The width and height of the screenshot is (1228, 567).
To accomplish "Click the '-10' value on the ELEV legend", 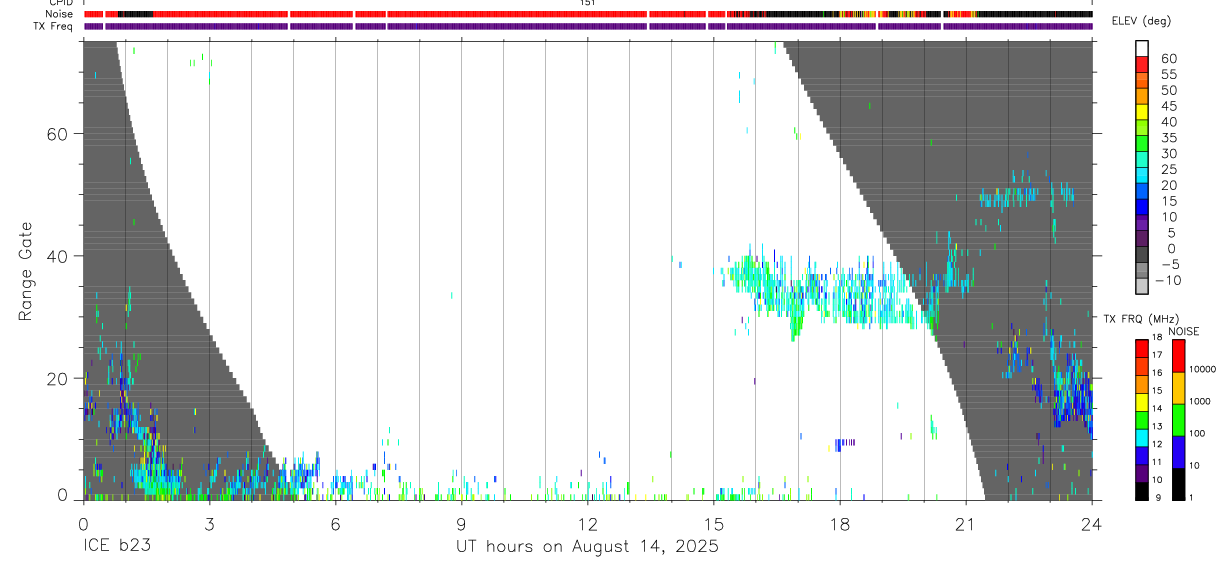I will [1166, 280].
